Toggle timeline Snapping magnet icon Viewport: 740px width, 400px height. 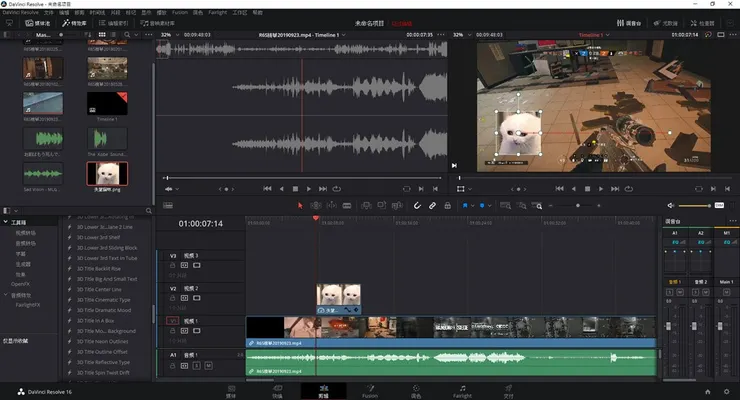[418, 205]
